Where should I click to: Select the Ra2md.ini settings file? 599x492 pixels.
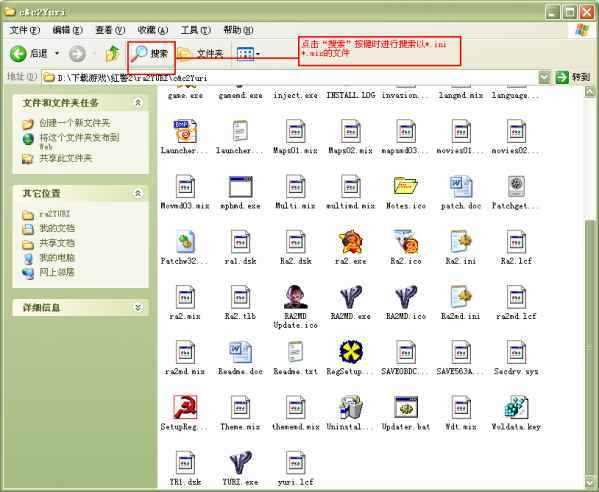tap(461, 297)
